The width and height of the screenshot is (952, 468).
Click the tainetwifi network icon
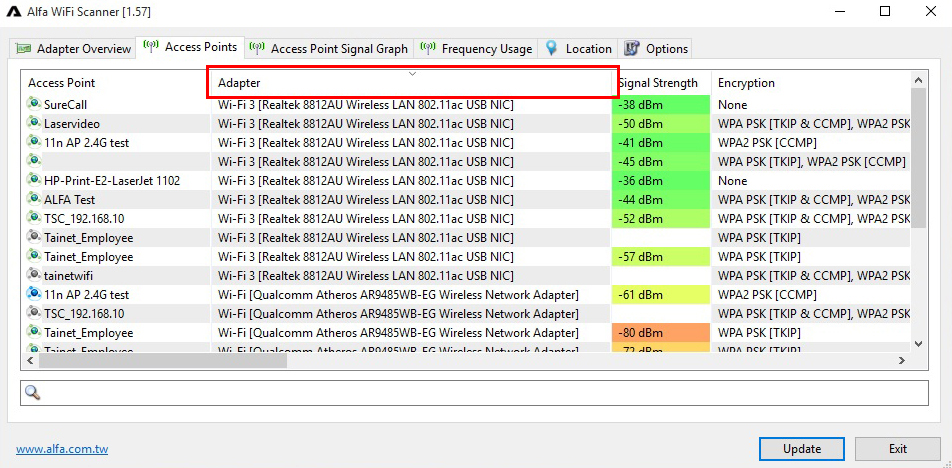click(x=34, y=275)
